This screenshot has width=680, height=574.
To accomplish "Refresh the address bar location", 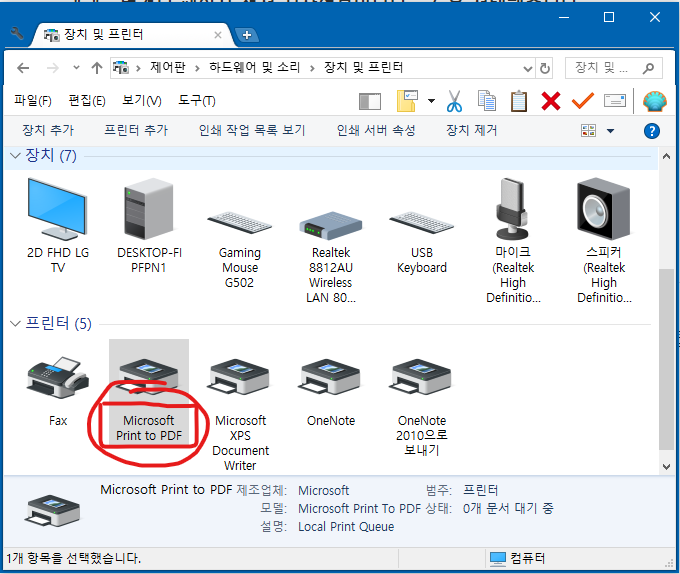I will 545,68.
